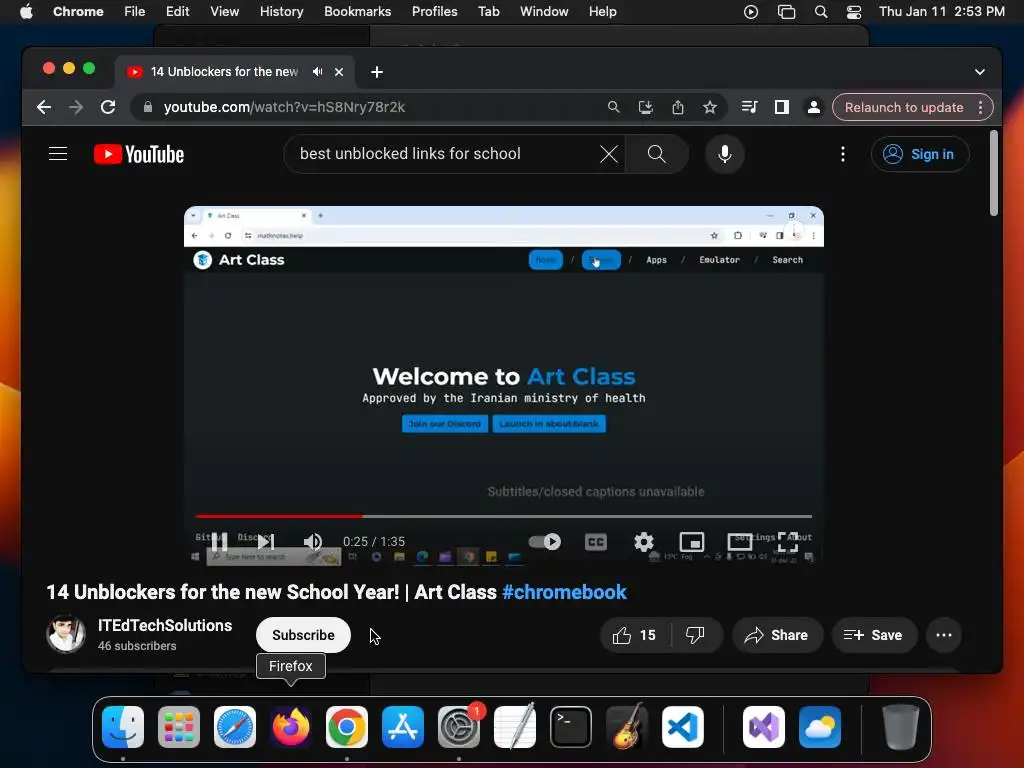Click Relaunch to update

904,107
